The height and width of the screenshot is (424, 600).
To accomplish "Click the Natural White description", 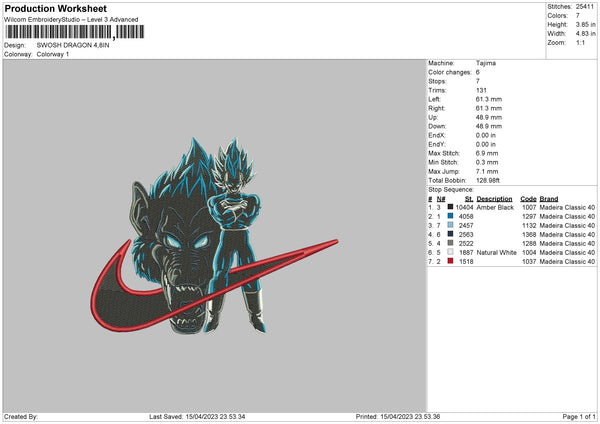I will tap(496, 253).
